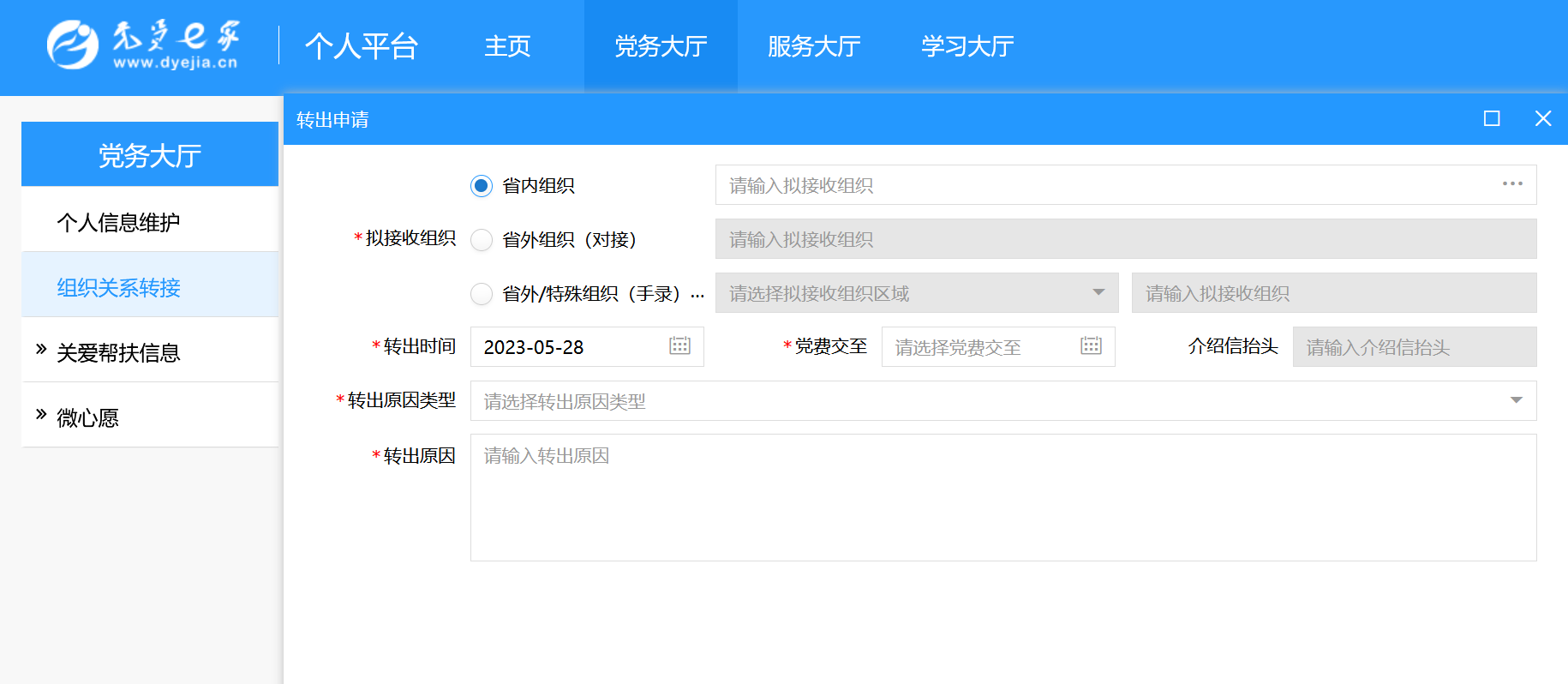
Task: Click the ellipsis icon in 省内组织 field
Action: point(1512,184)
